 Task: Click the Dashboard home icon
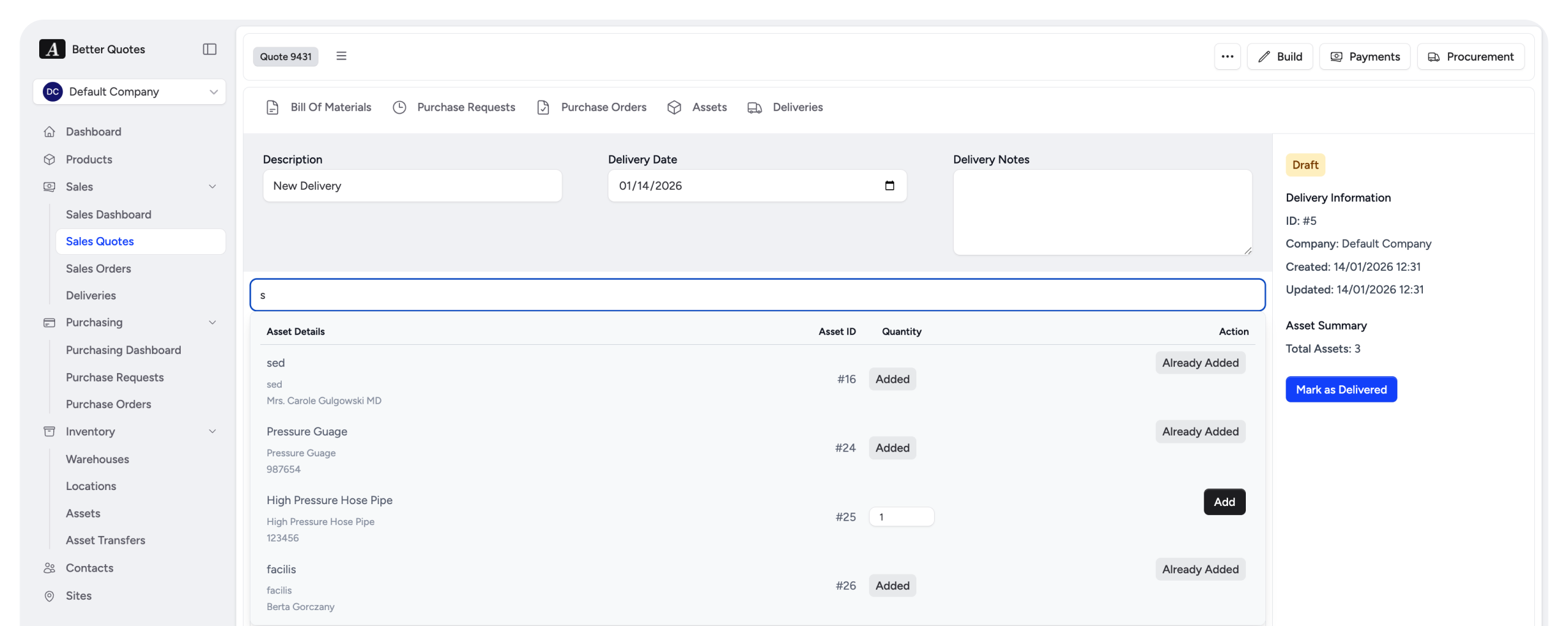tap(50, 132)
